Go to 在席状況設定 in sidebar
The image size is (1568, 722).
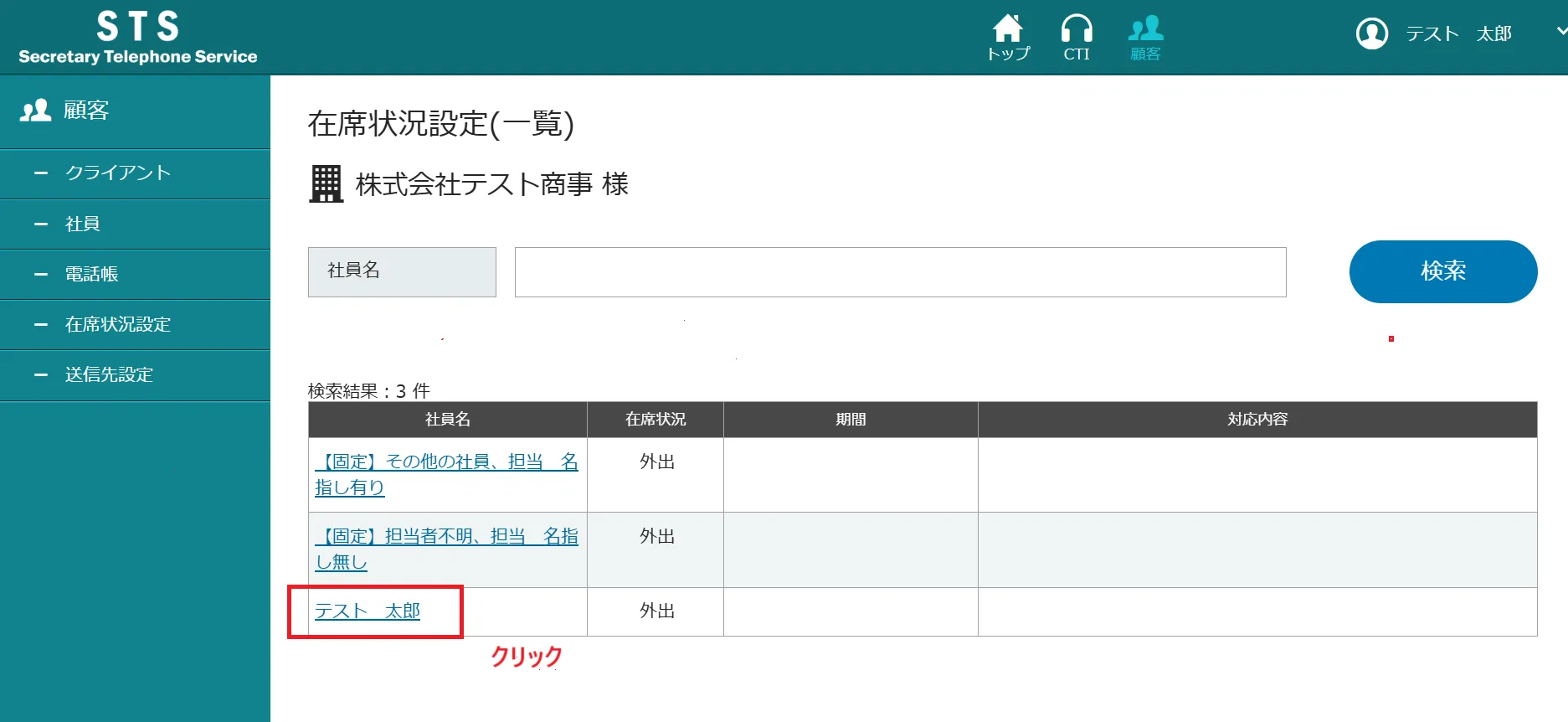click(x=118, y=324)
